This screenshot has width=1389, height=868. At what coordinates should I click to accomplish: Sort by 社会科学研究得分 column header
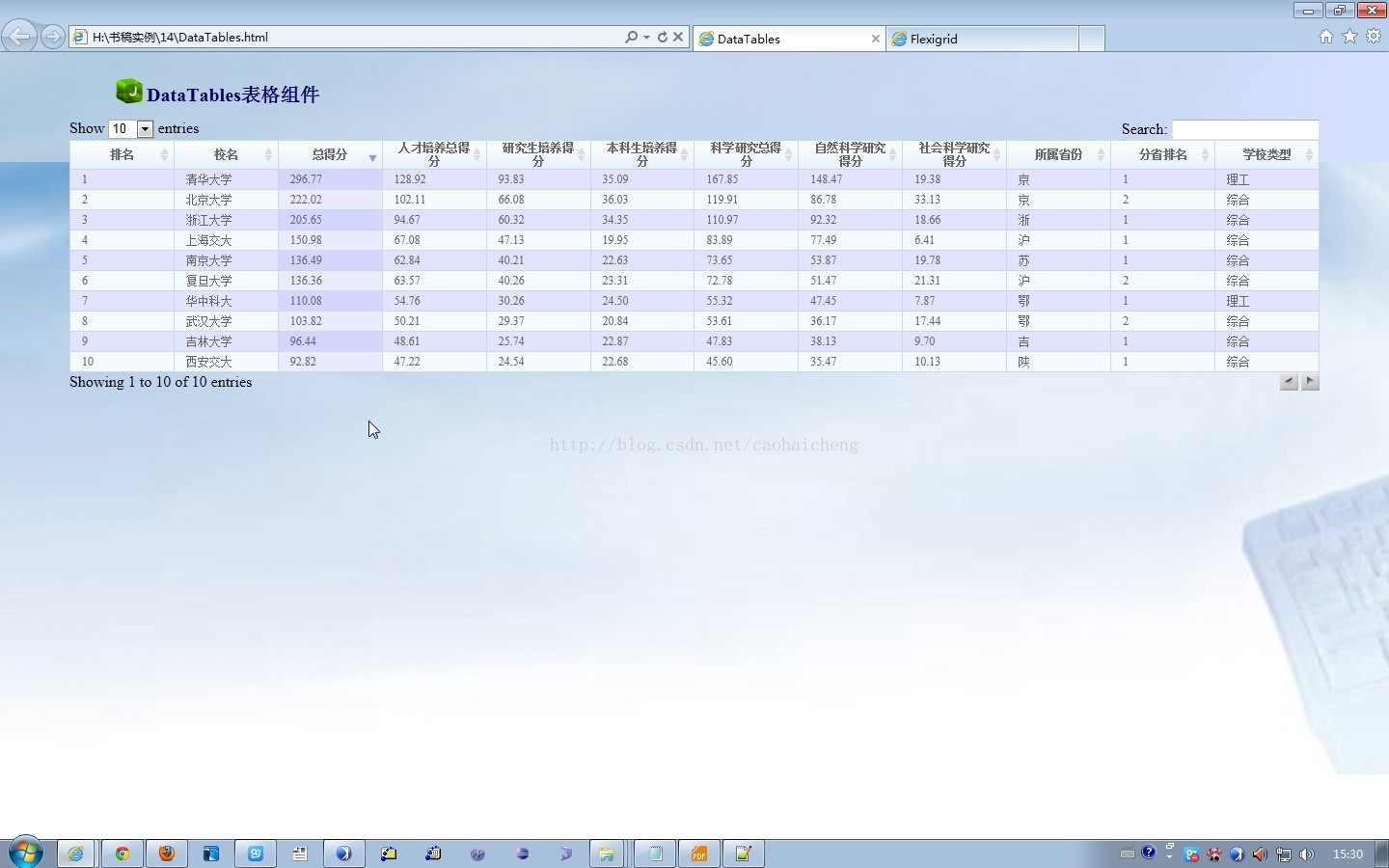click(955, 154)
